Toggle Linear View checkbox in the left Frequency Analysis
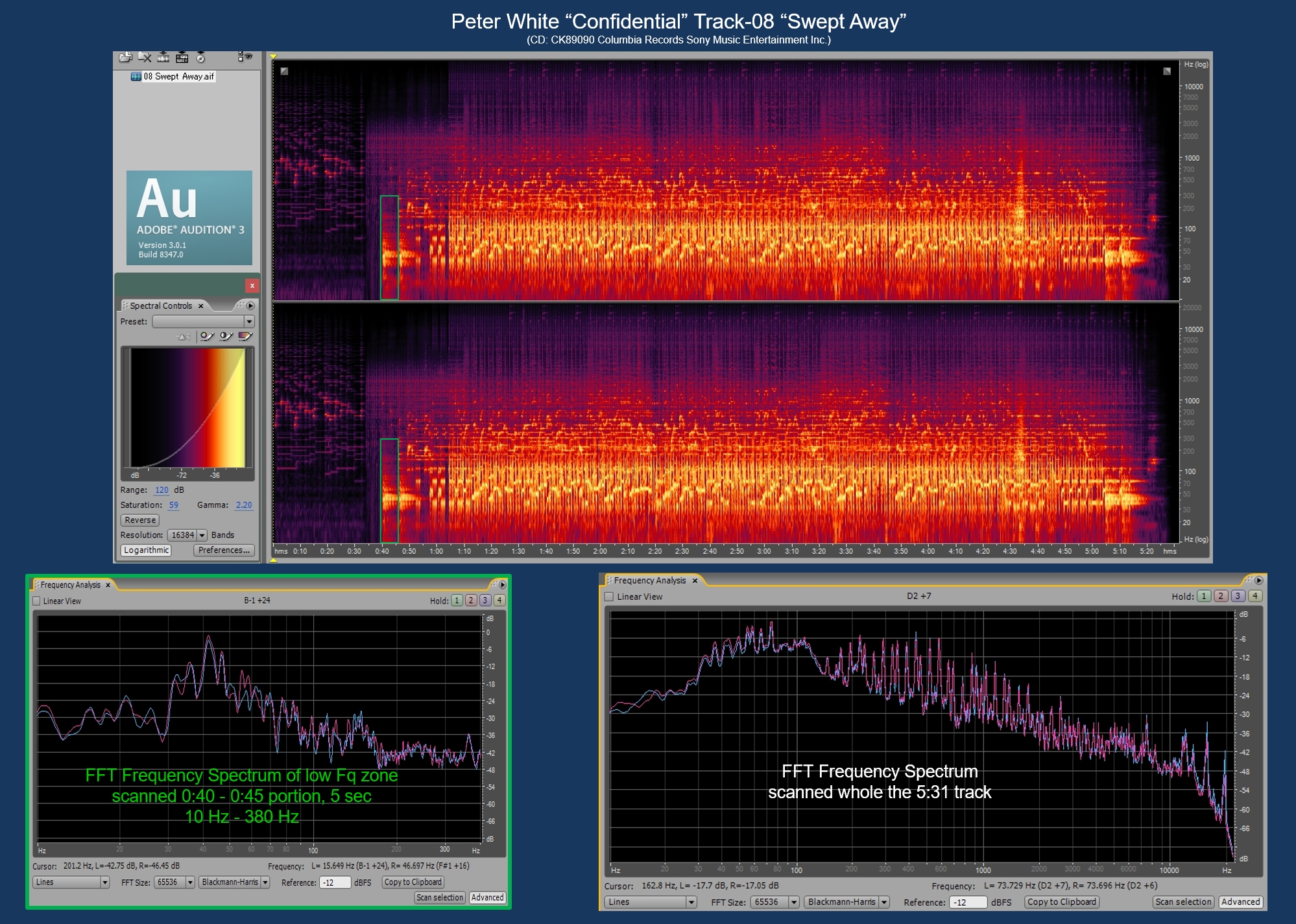This screenshot has width=1296, height=924. (x=37, y=601)
